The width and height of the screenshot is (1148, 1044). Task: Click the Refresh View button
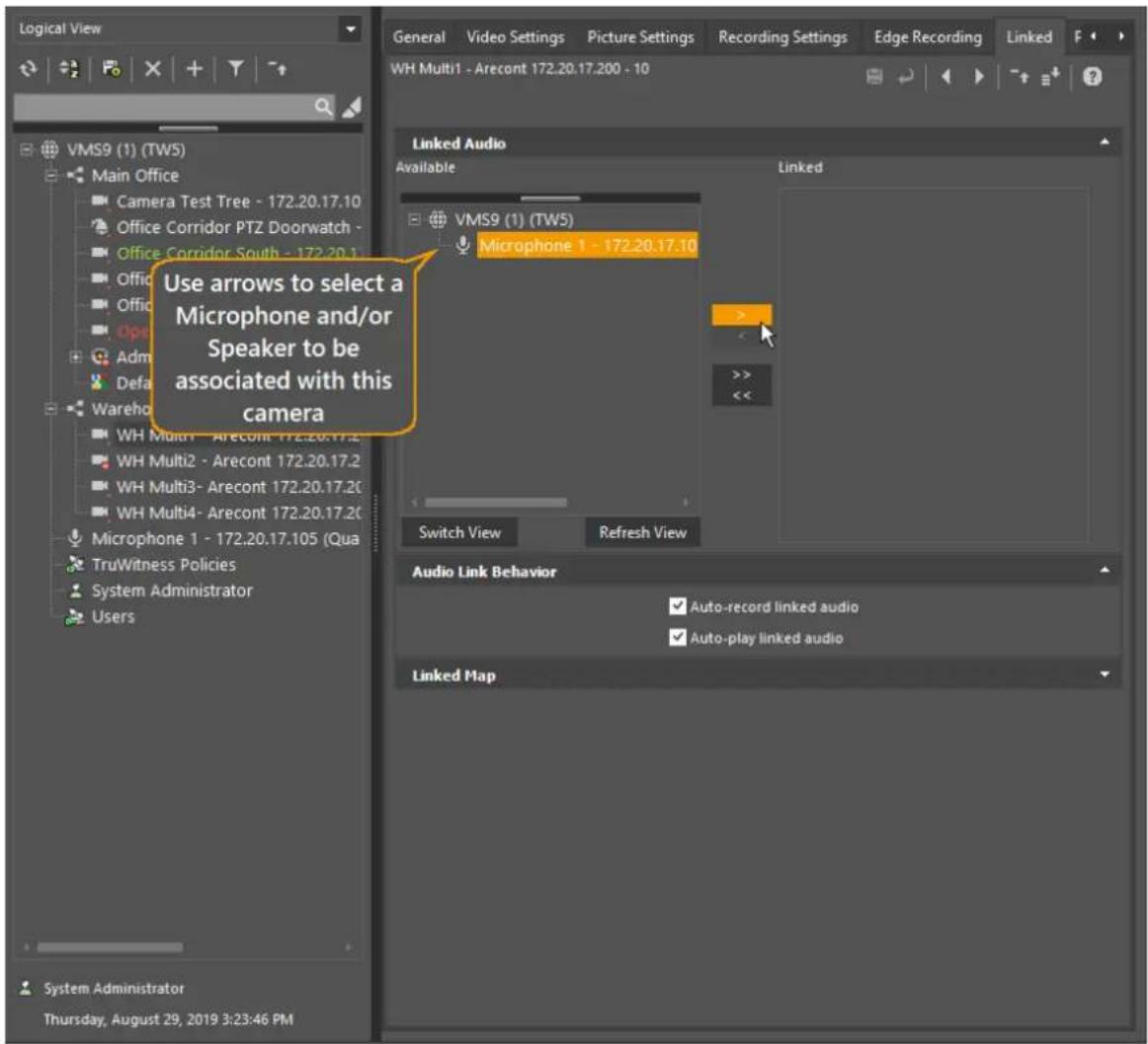pyautogui.click(x=642, y=532)
